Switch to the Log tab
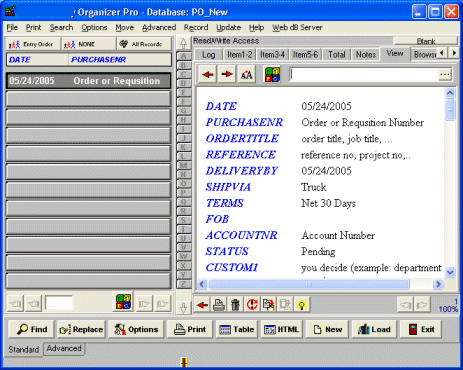Screen dimensions: 463x370 [209, 54]
